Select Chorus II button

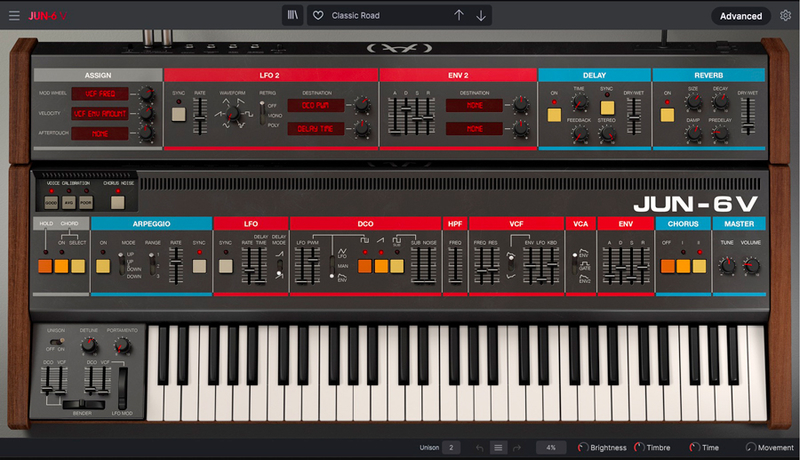coord(699,266)
